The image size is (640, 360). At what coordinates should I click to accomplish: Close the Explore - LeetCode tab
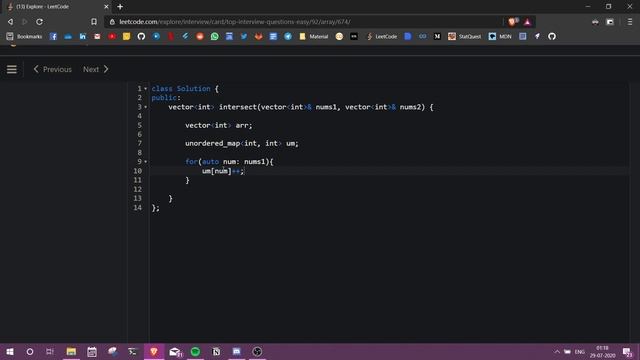(x=106, y=7)
